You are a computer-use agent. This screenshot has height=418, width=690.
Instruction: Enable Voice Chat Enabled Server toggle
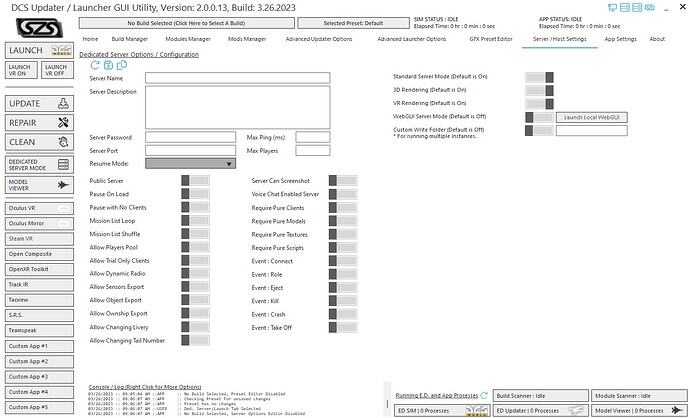(343, 194)
